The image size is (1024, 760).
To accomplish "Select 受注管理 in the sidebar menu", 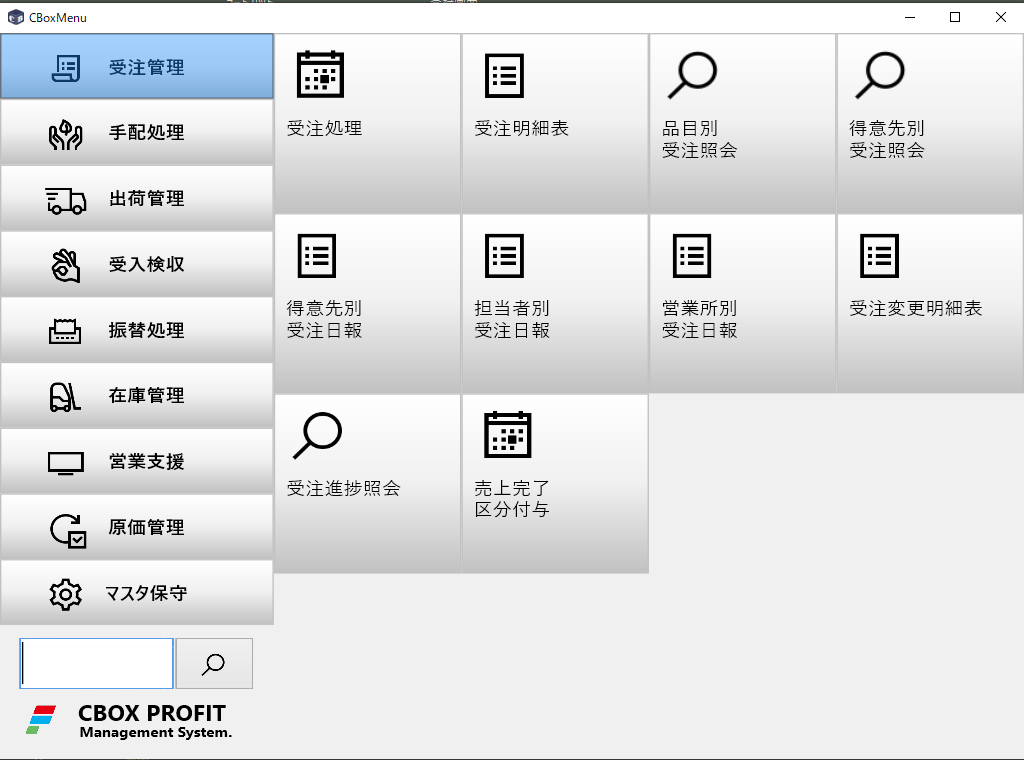I will point(137,67).
